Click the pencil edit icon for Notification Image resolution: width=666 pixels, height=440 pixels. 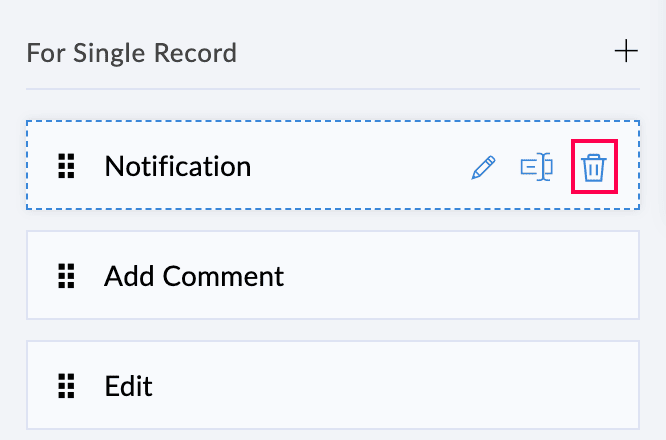483,167
